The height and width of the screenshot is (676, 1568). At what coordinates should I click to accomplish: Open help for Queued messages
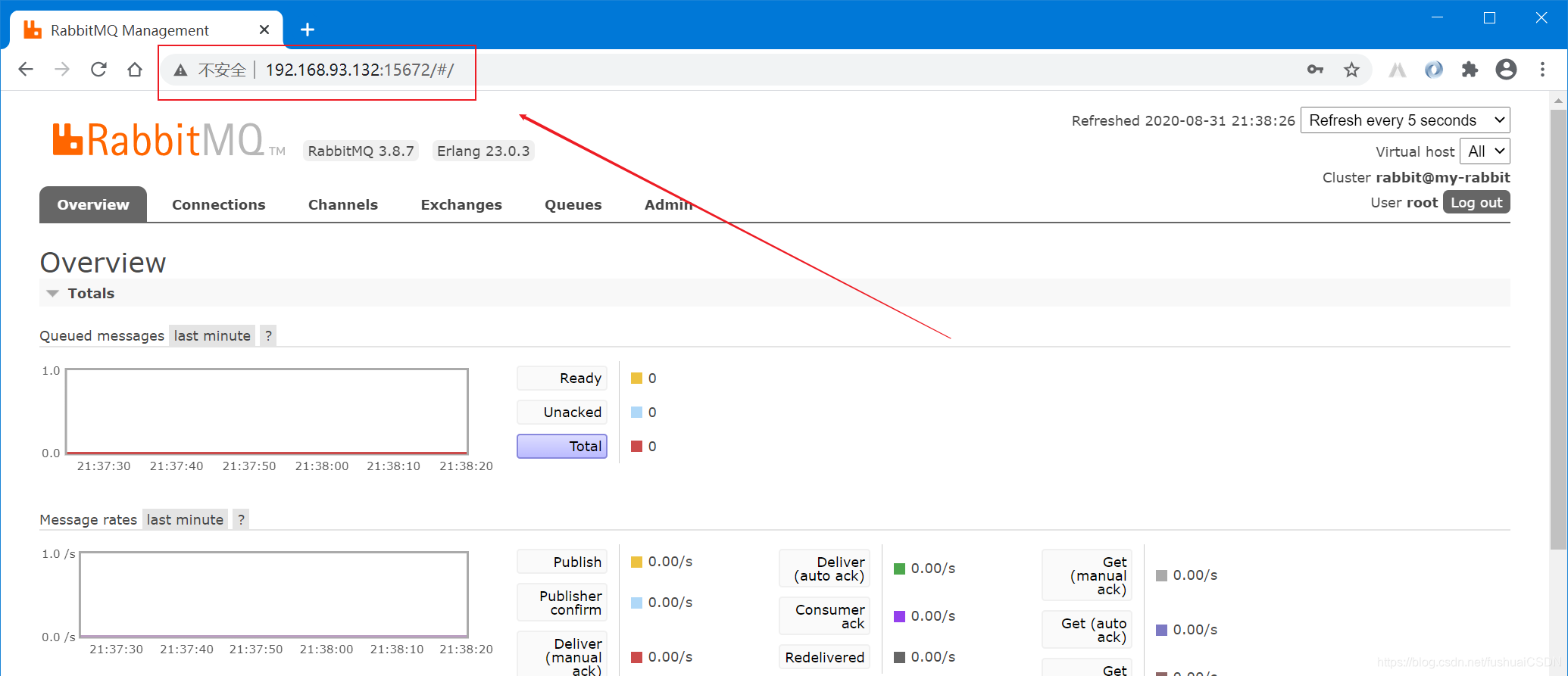pos(268,335)
